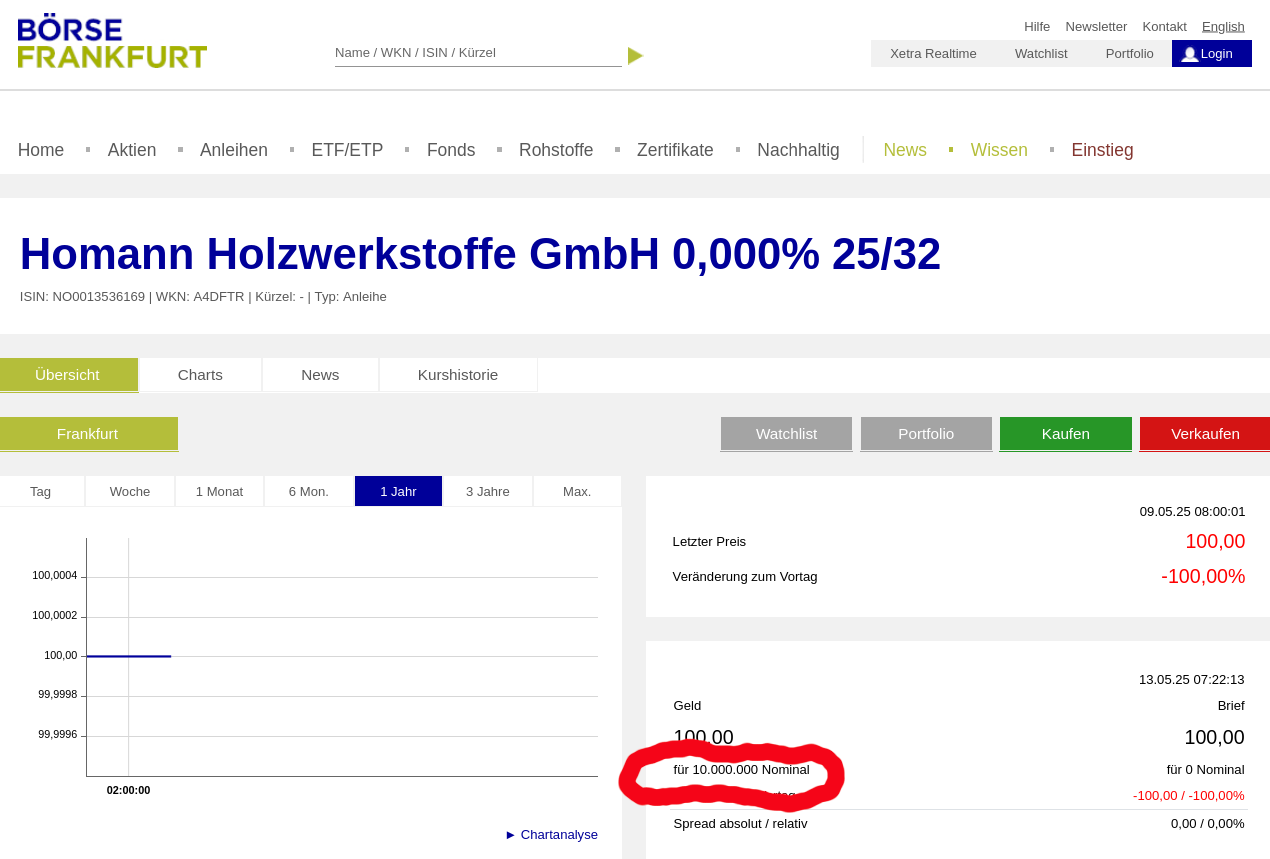The width and height of the screenshot is (1270, 859).
Task: Click the timestamp 13.05.25 07:22:13
Action: pyautogui.click(x=1192, y=680)
